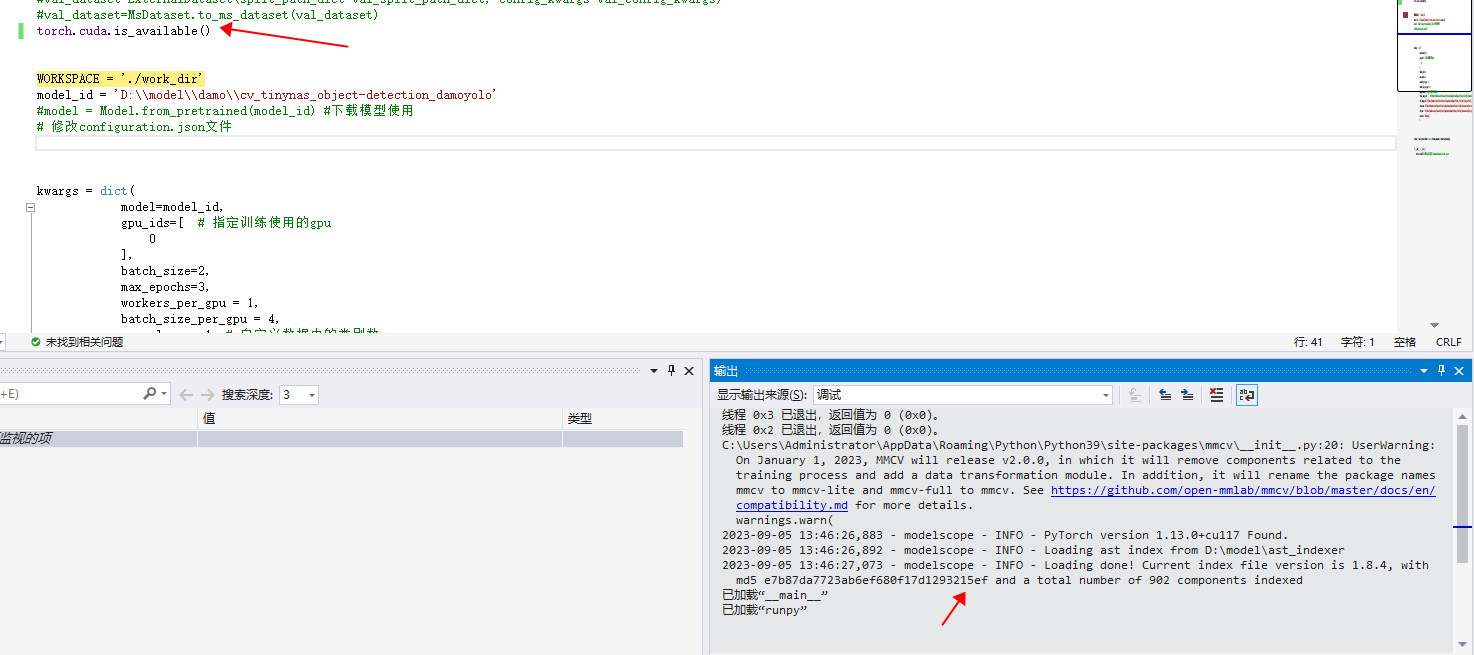Click the find message in code icon
The height and width of the screenshot is (655, 1474).
(1134, 395)
